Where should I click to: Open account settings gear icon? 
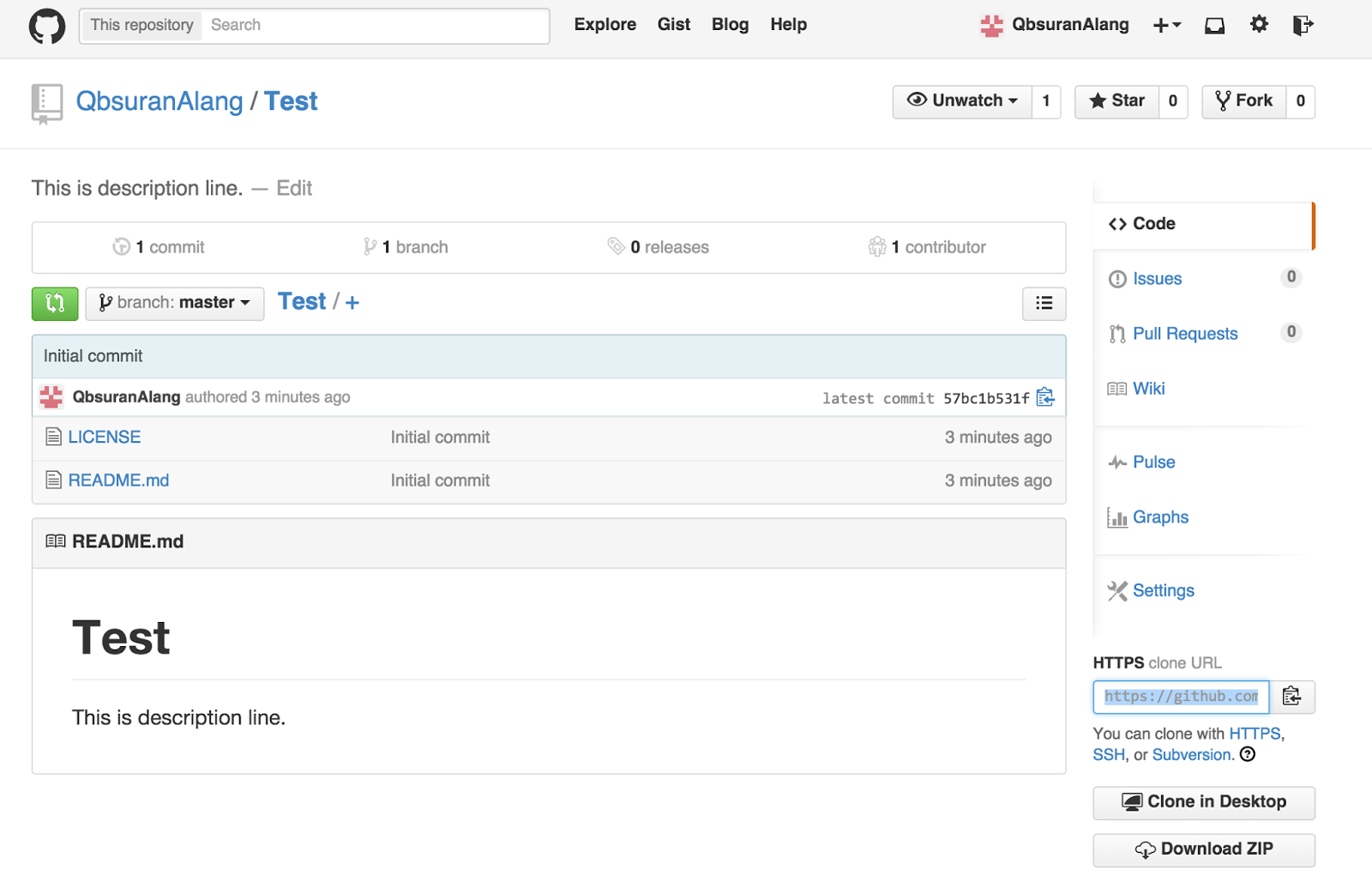pyautogui.click(x=1259, y=25)
